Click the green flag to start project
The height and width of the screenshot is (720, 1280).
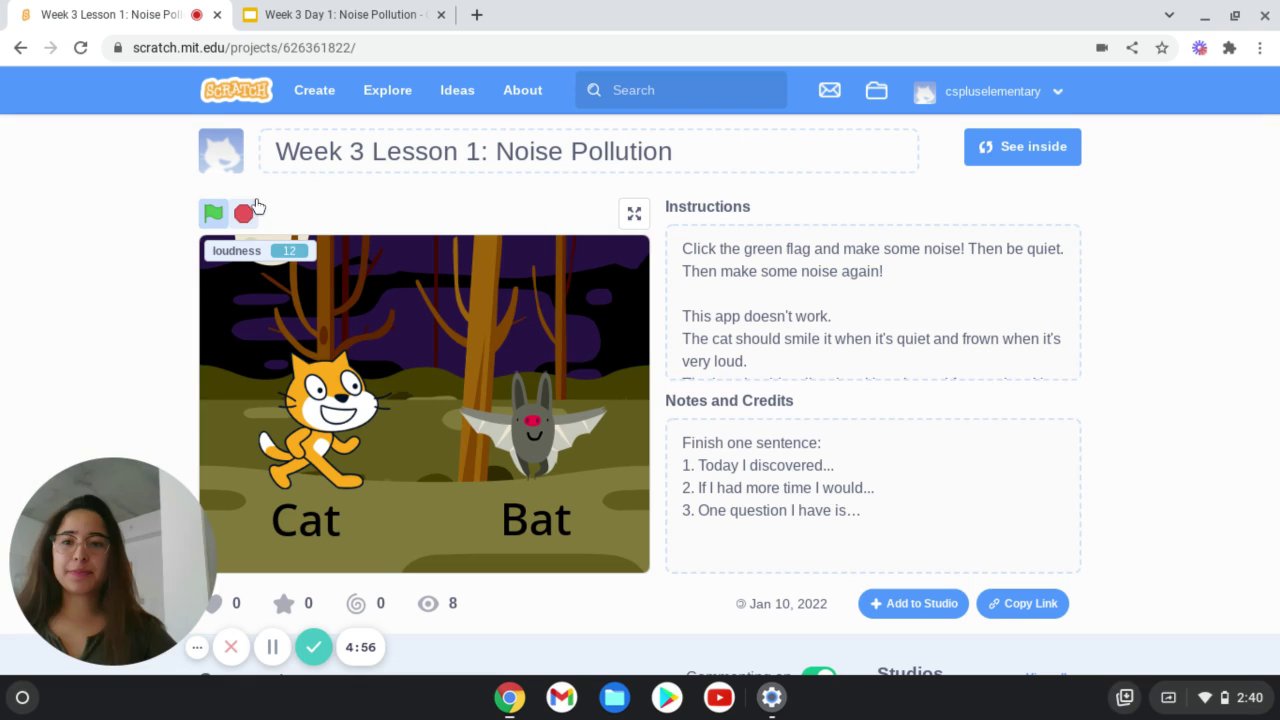(213, 213)
